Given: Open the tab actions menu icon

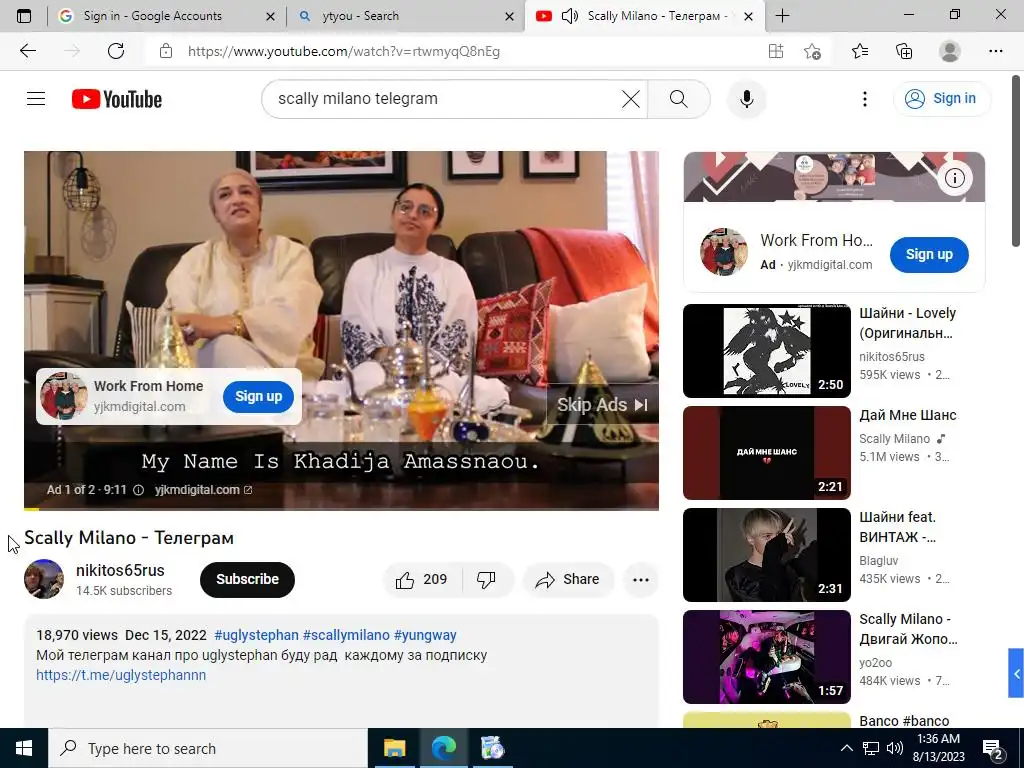Looking at the screenshot, I should click(24, 16).
